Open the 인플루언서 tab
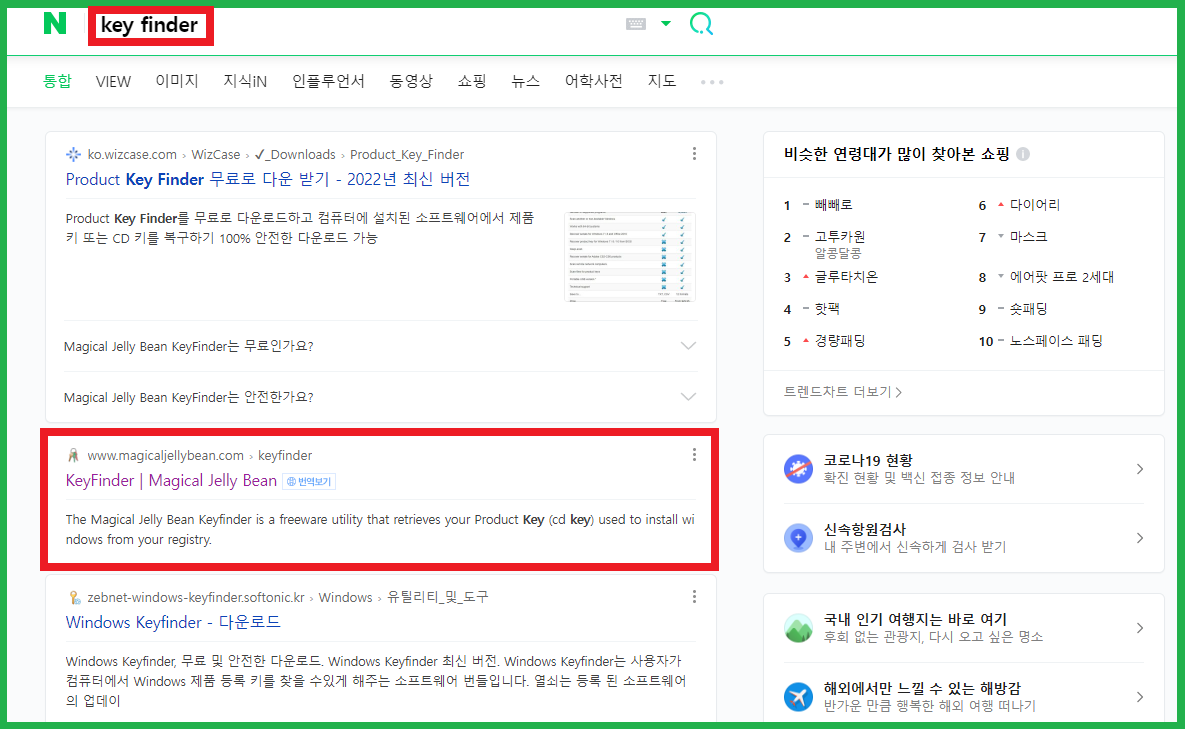1185x729 pixels. coord(328,81)
